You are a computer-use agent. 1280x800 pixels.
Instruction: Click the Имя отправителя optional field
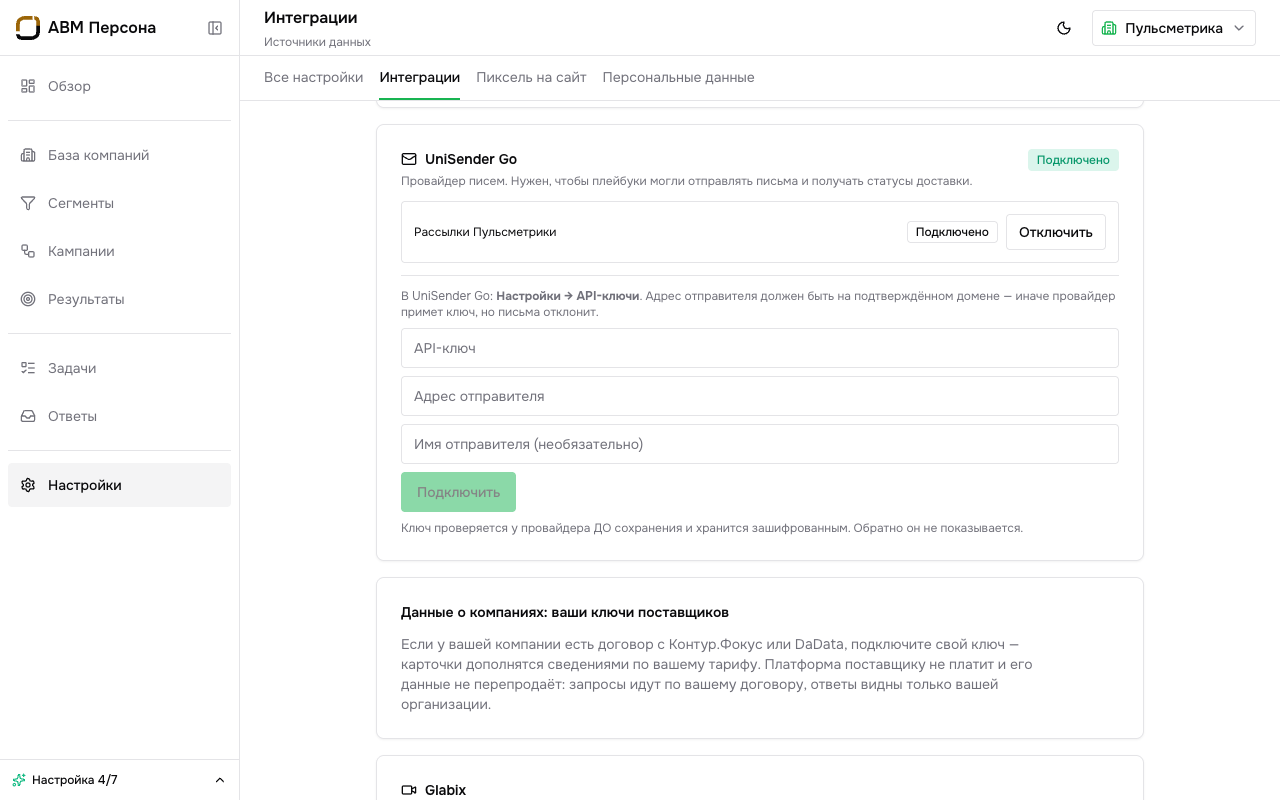tap(760, 444)
